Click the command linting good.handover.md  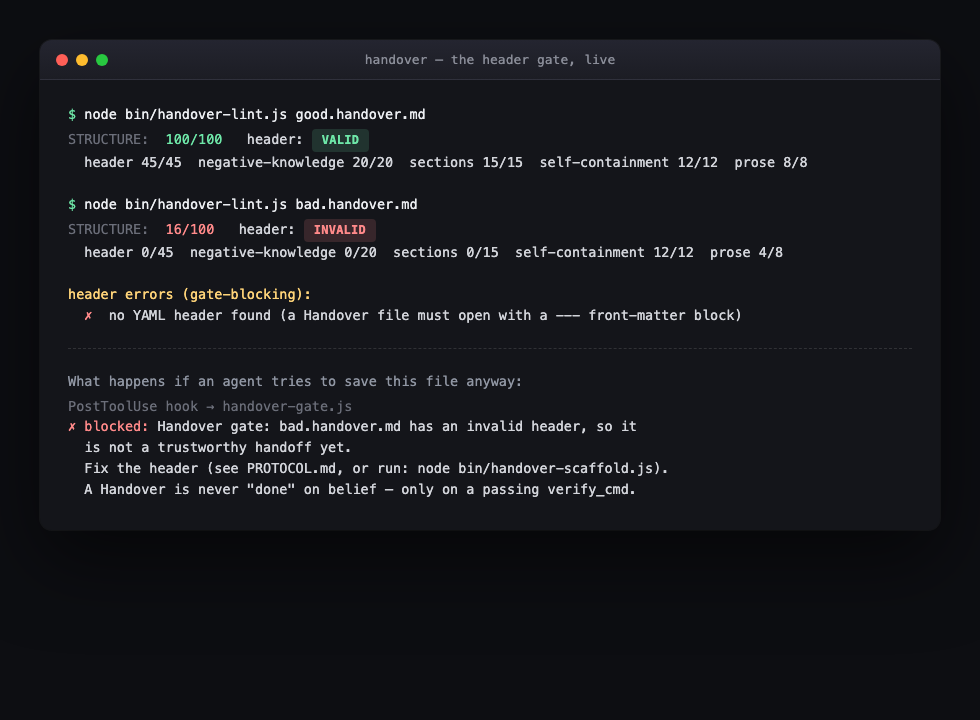[x=254, y=115]
